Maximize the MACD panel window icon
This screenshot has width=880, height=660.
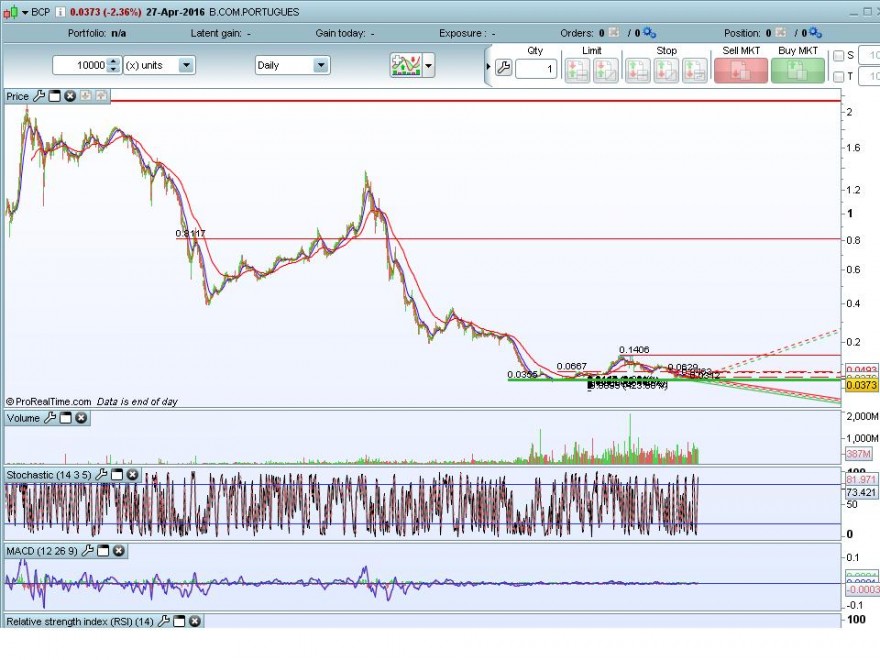pos(103,551)
